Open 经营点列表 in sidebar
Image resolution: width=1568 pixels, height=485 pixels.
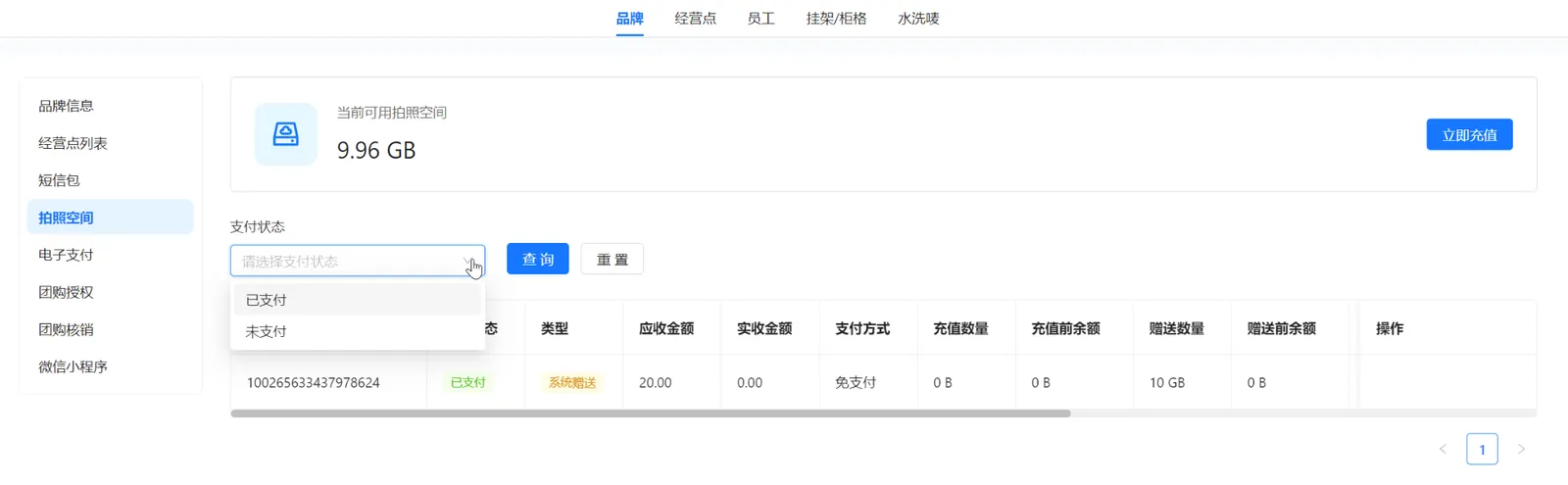[110, 143]
